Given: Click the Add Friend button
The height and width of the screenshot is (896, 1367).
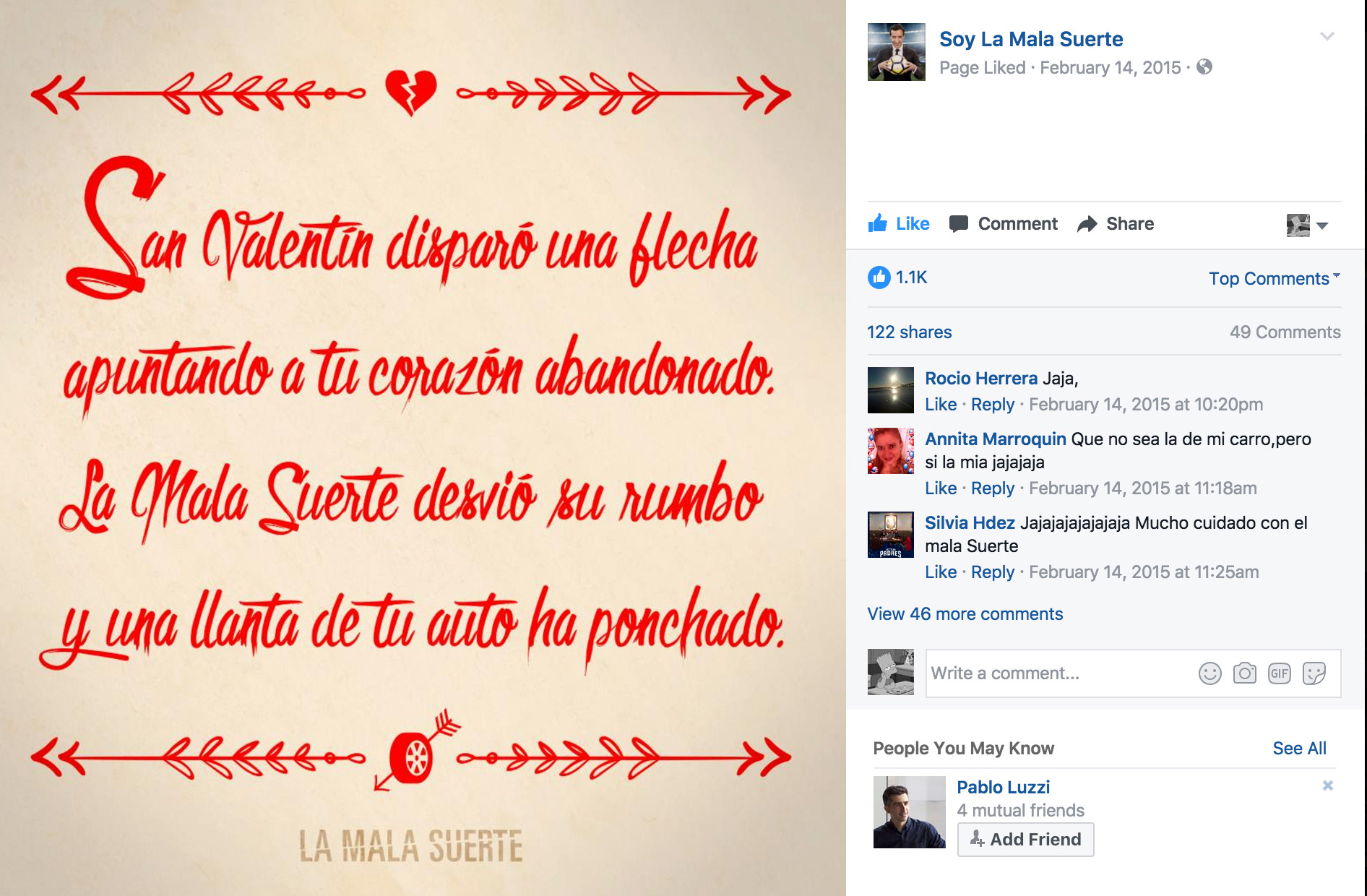Looking at the screenshot, I should pos(1025,840).
